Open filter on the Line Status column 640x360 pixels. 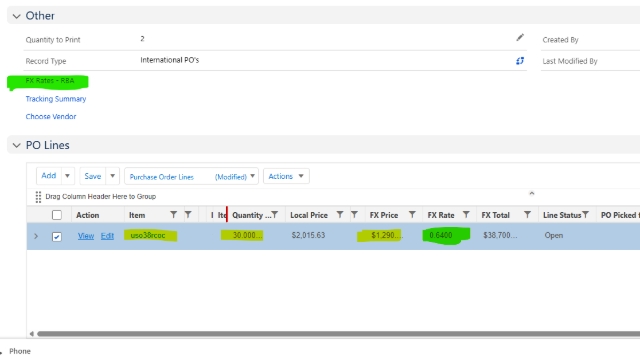[586, 215]
